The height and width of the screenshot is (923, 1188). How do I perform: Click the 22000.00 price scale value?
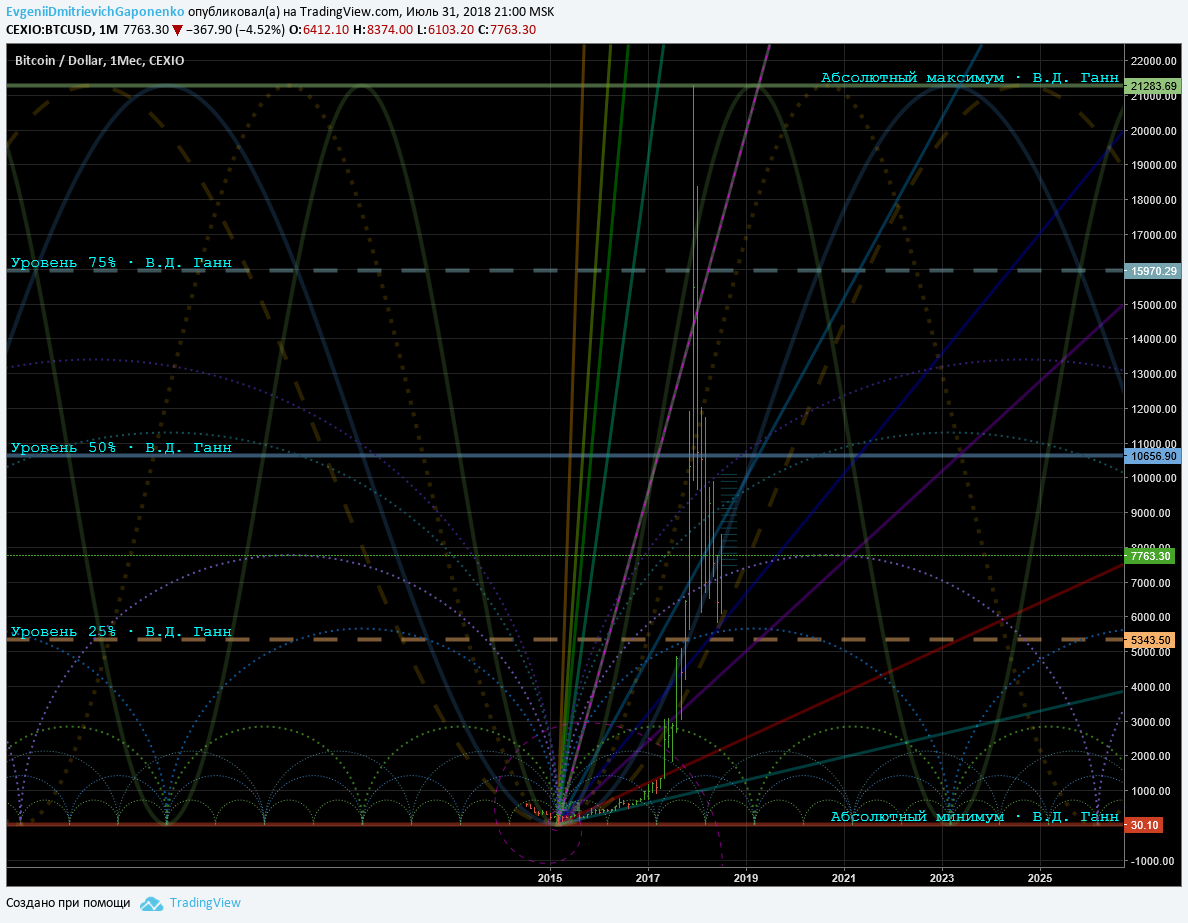(1154, 61)
